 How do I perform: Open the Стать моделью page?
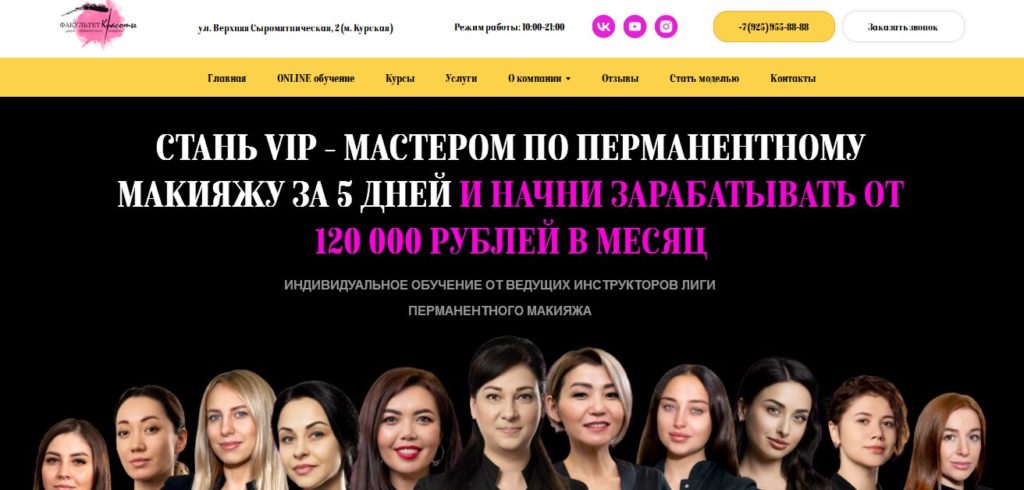pyautogui.click(x=704, y=78)
